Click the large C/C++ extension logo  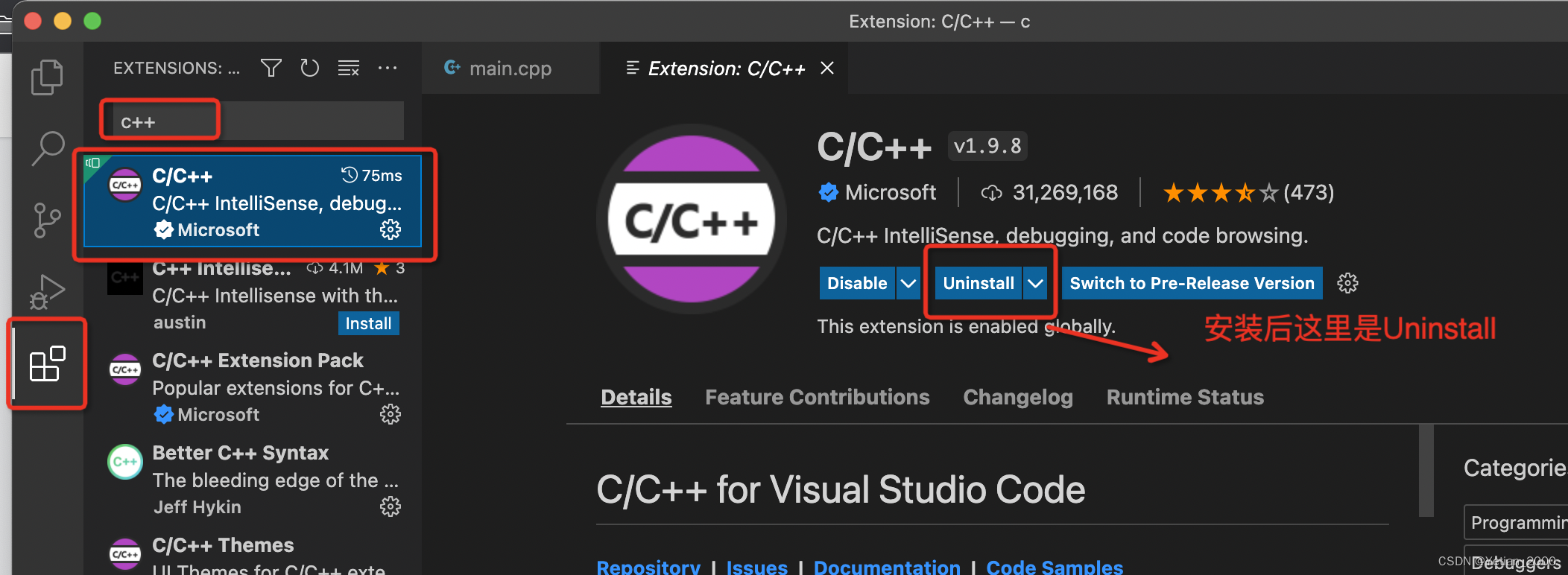click(x=692, y=219)
